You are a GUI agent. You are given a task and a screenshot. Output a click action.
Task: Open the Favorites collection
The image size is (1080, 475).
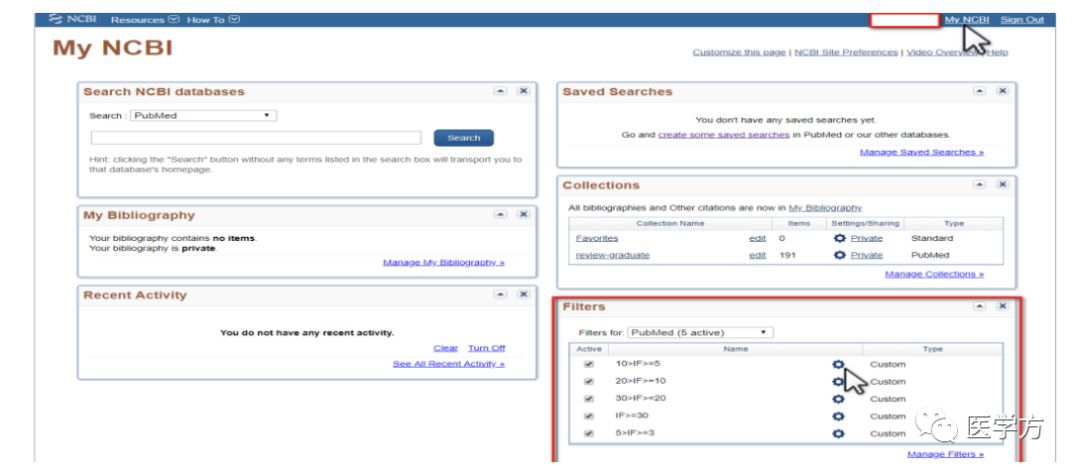tap(596, 238)
